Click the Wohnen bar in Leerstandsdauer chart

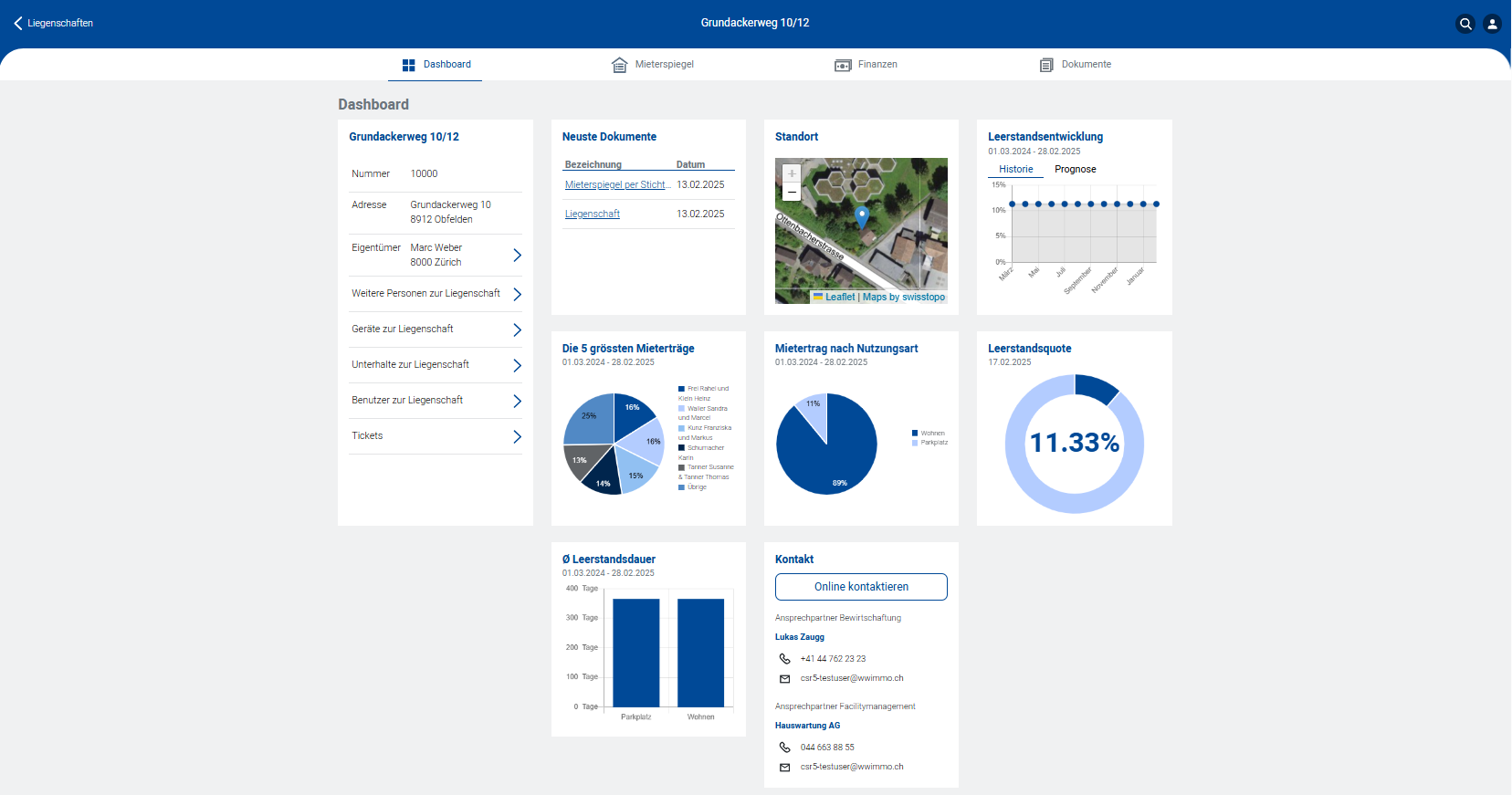coord(700,653)
